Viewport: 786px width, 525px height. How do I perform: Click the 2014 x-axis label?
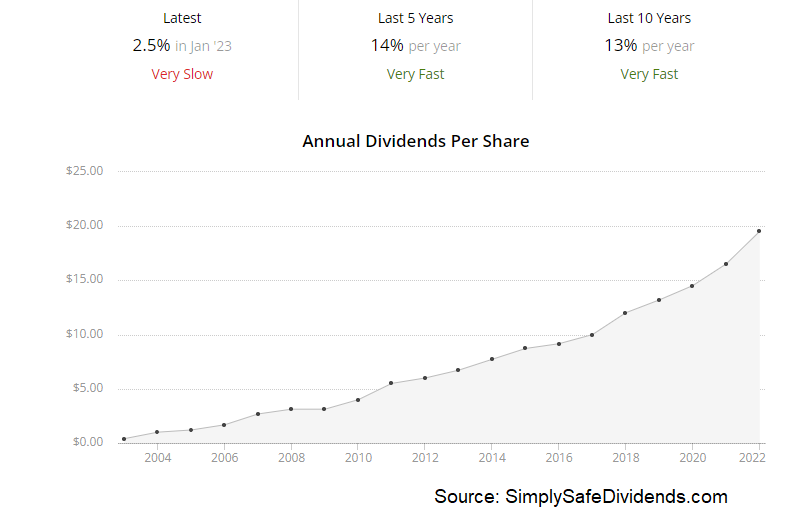coord(492,457)
